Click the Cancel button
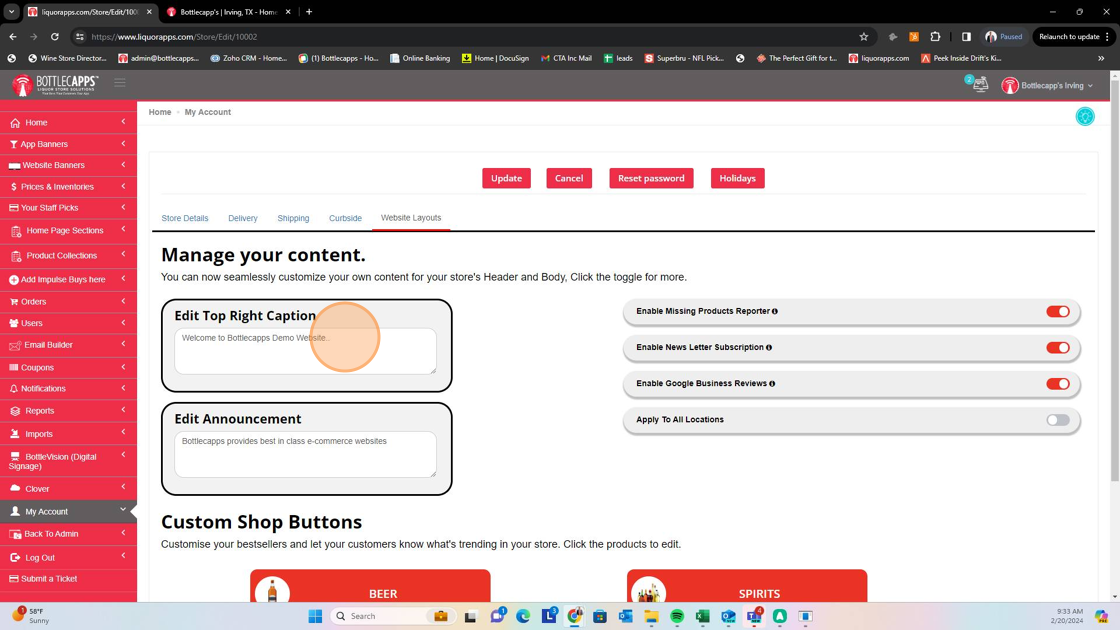 click(x=569, y=179)
